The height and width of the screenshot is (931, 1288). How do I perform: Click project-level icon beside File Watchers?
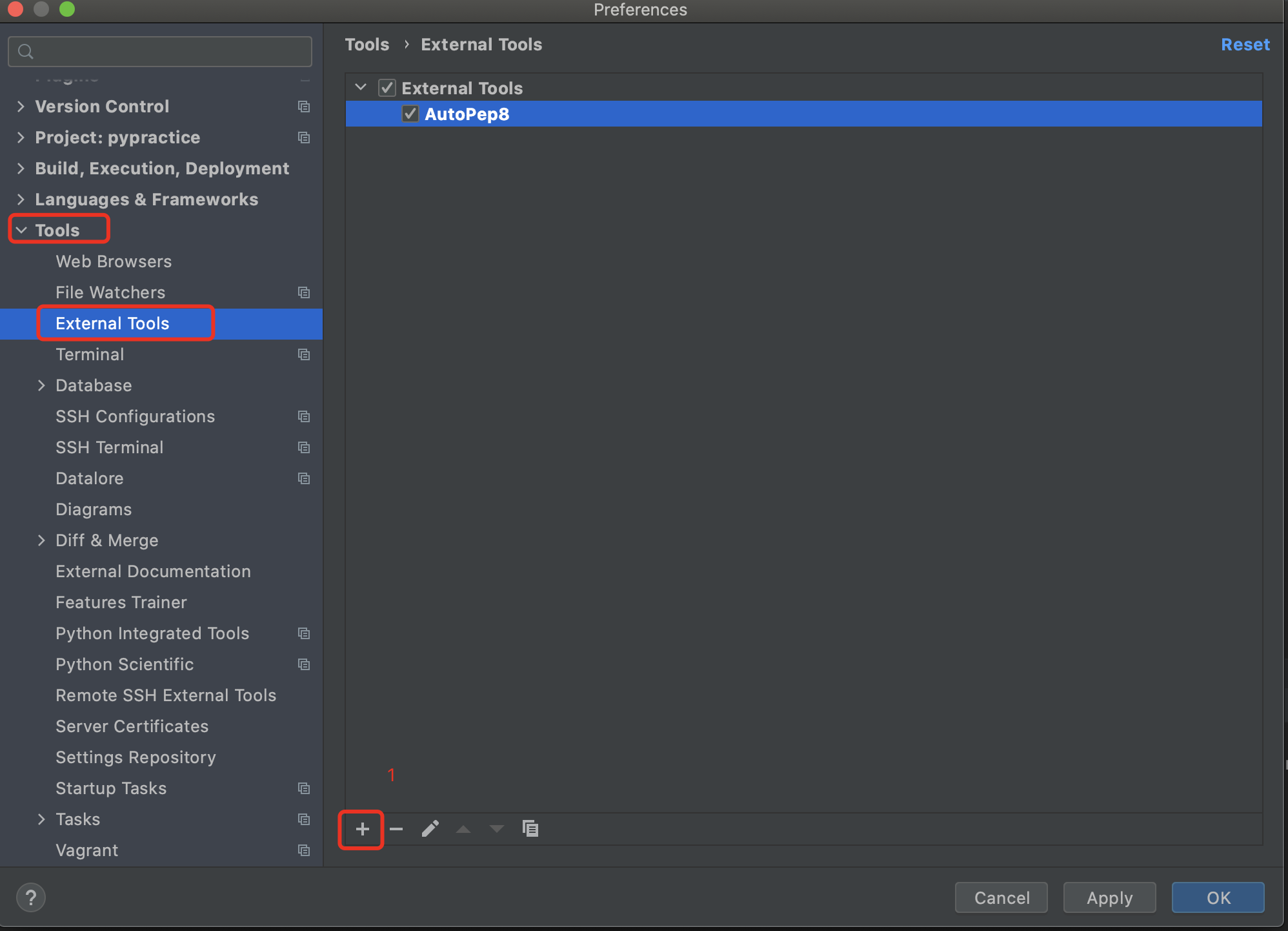(304, 292)
